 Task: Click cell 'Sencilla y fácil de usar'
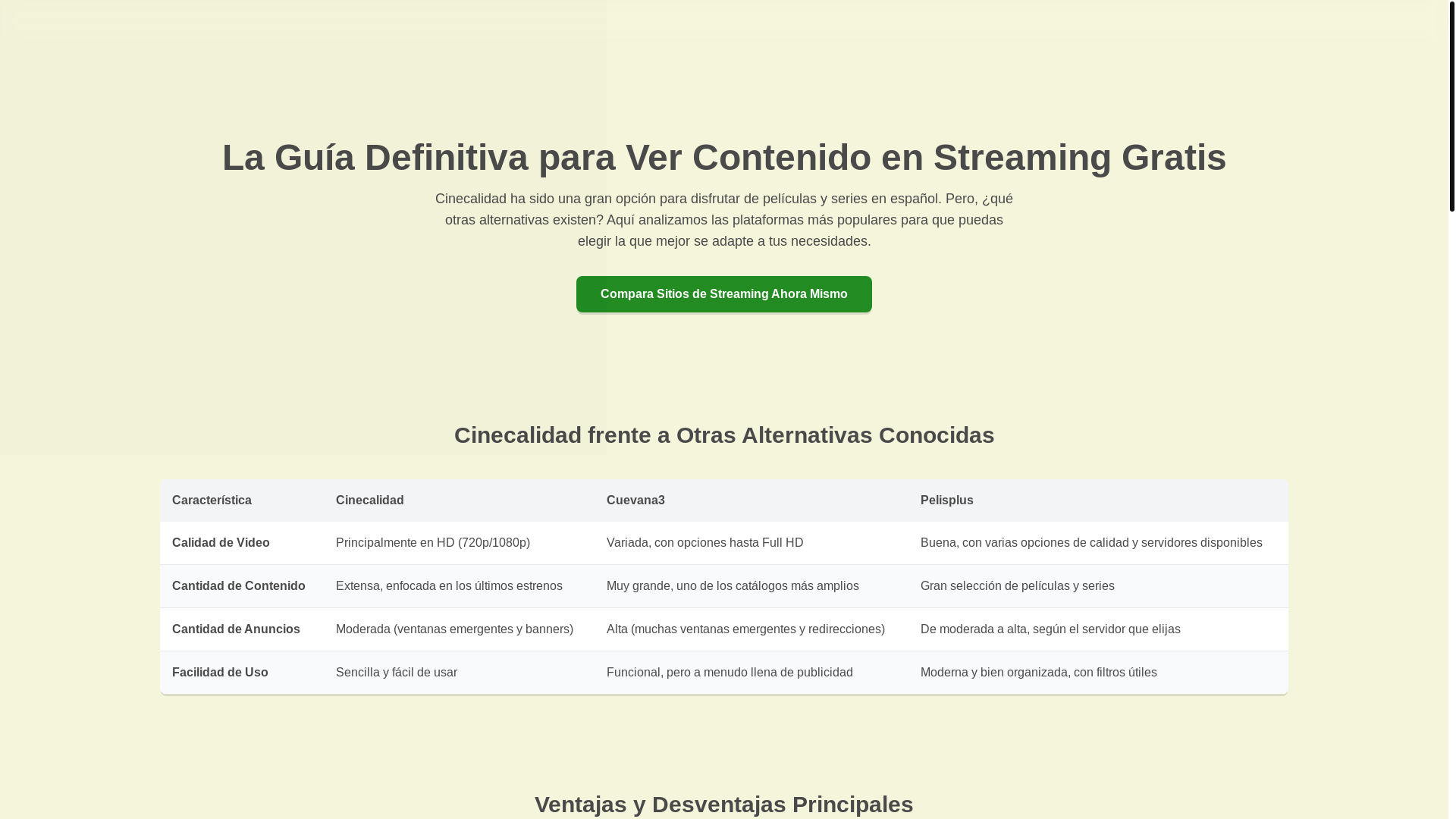pyautogui.click(x=459, y=673)
